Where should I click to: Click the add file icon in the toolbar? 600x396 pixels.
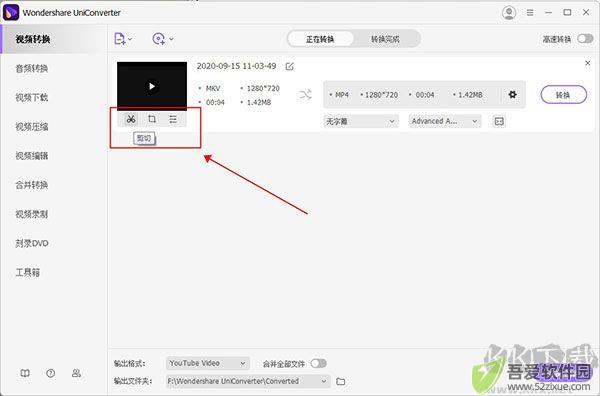pyautogui.click(x=120, y=39)
